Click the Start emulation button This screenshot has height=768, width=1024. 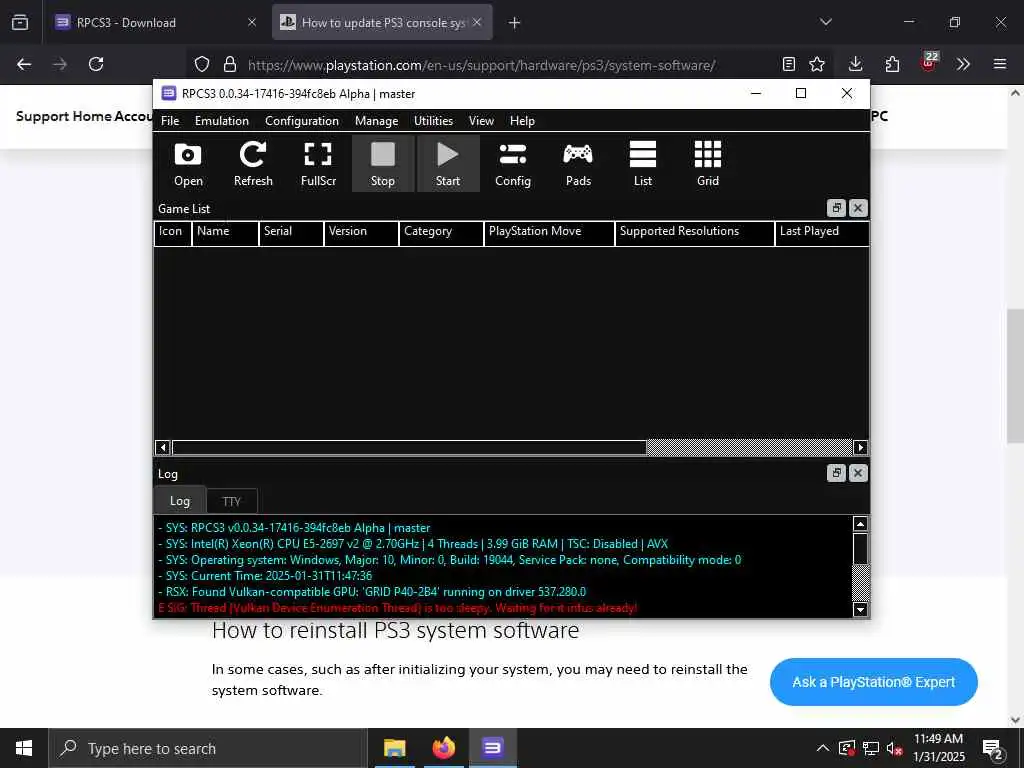click(x=448, y=164)
